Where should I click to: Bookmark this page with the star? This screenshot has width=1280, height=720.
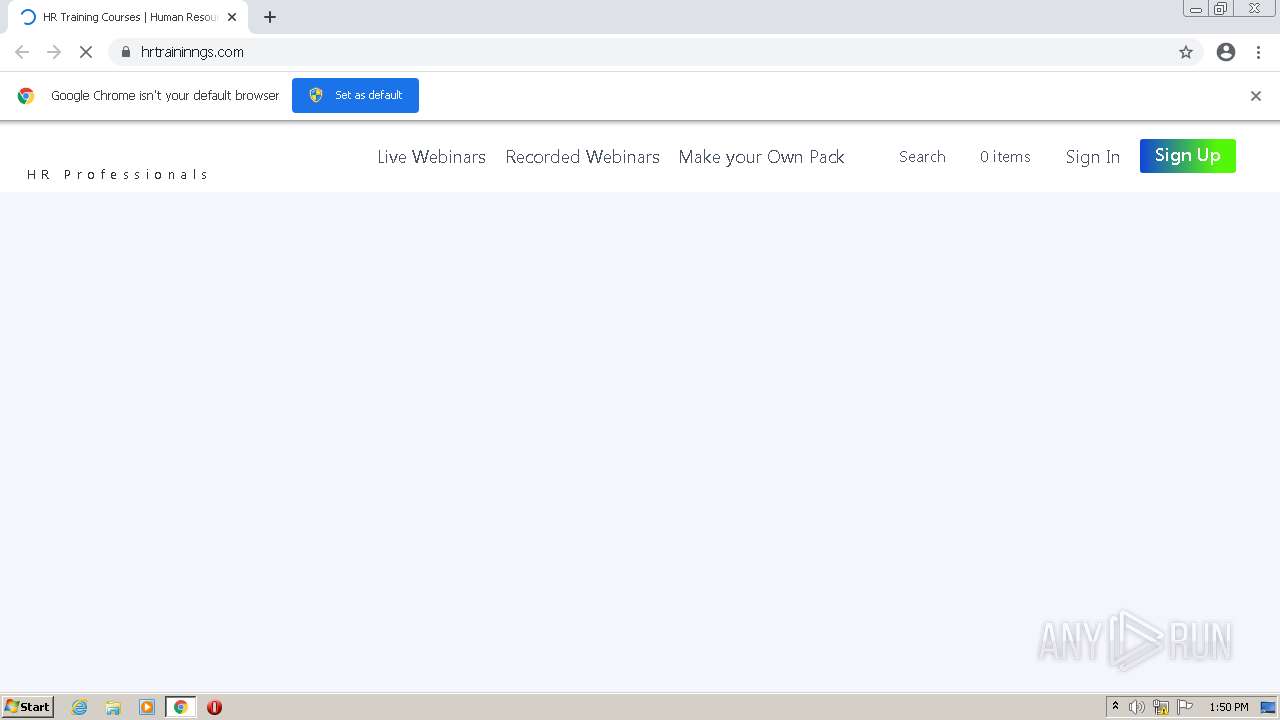[x=1186, y=52]
